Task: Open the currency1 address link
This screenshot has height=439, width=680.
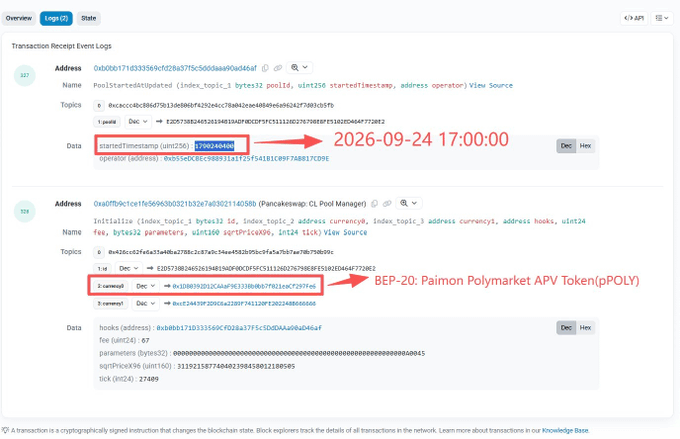Action: (x=244, y=304)
